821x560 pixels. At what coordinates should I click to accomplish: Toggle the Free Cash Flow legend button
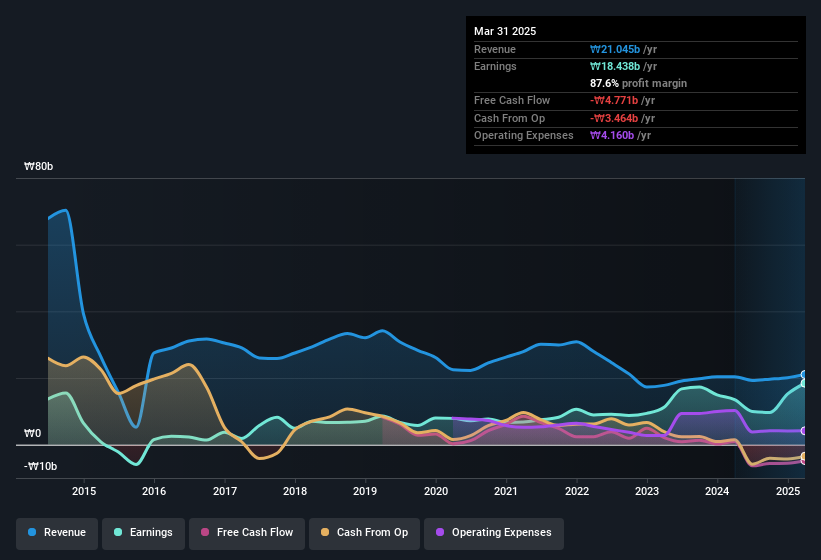click(247, 532)
